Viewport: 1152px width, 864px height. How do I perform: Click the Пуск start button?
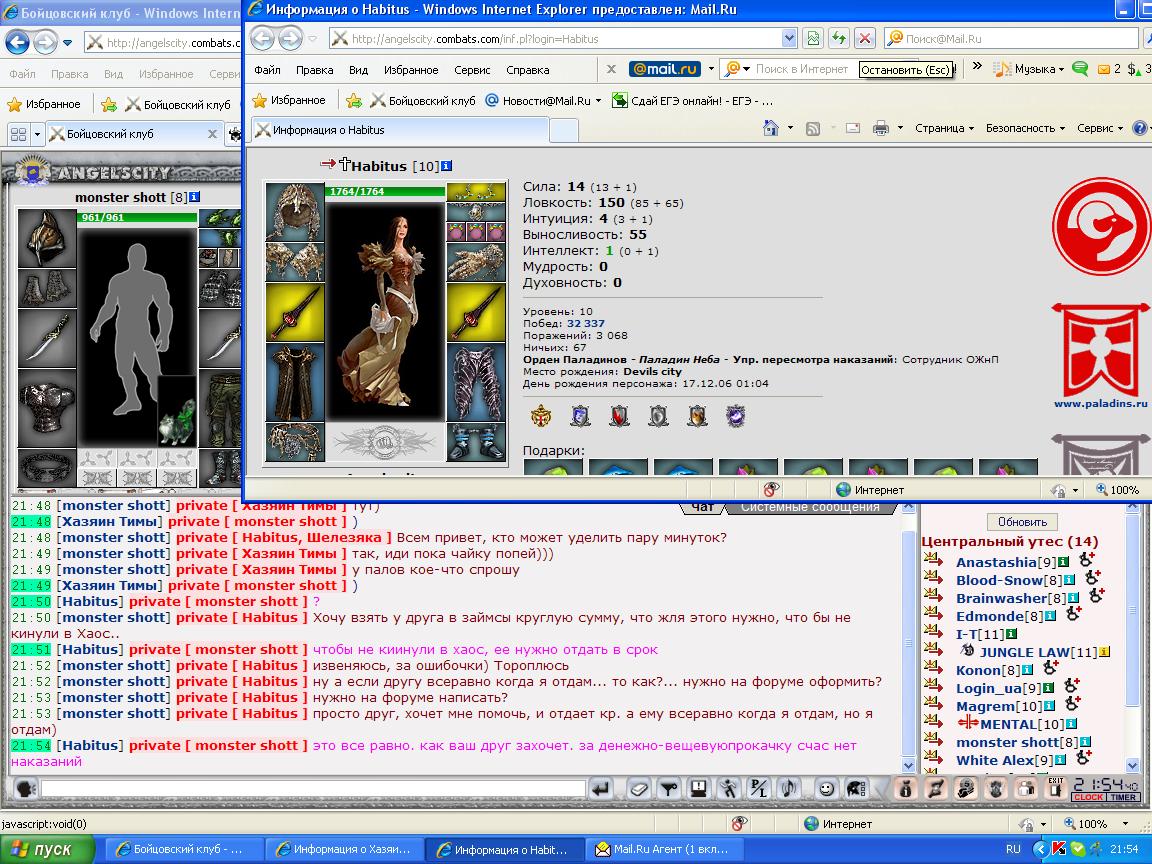[x=47, y=849]
